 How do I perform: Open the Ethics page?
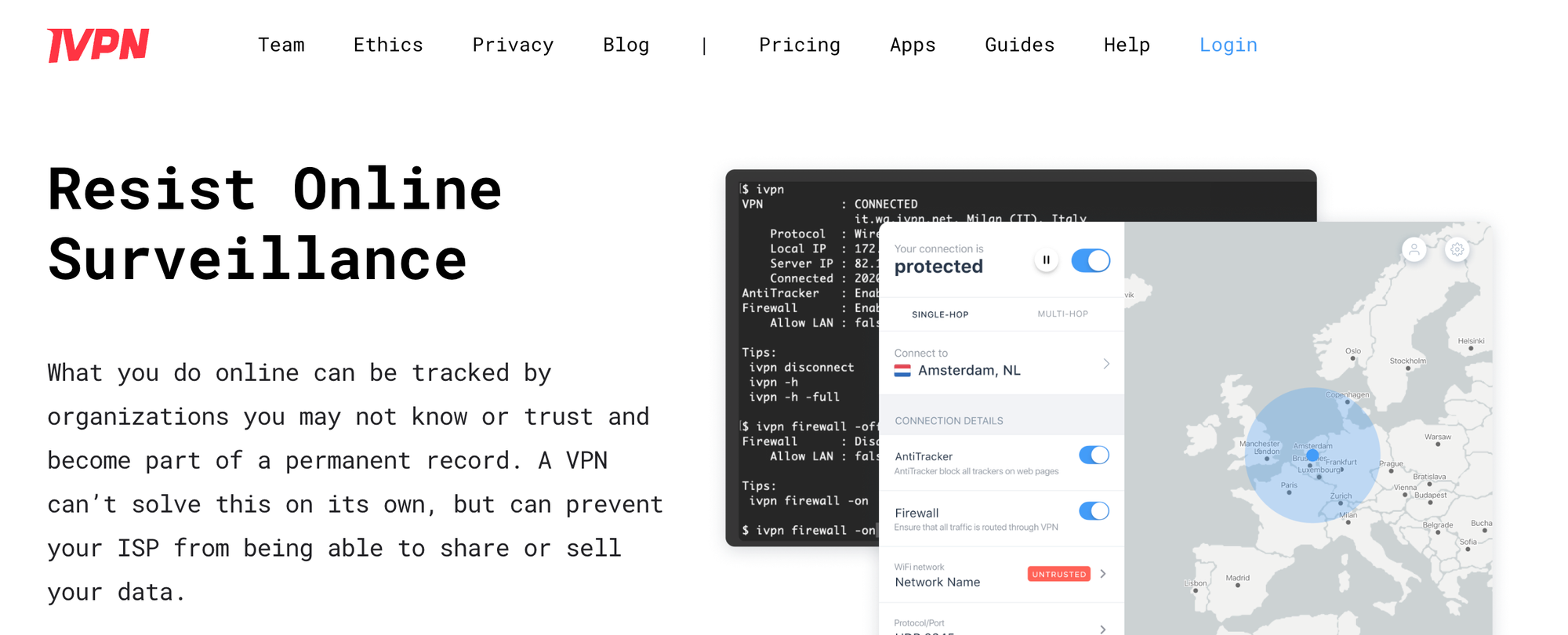[388, 45]
